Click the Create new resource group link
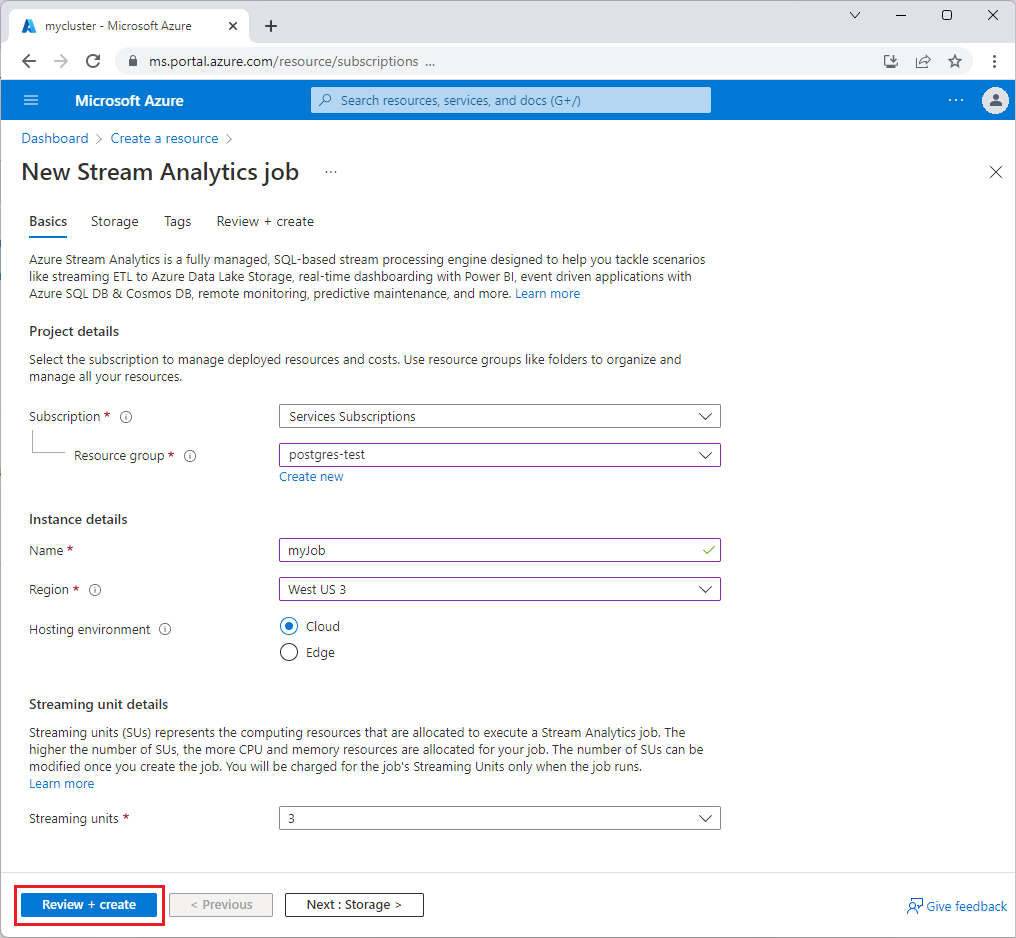Screen dimensions: 1016x938 coord(311,476)
